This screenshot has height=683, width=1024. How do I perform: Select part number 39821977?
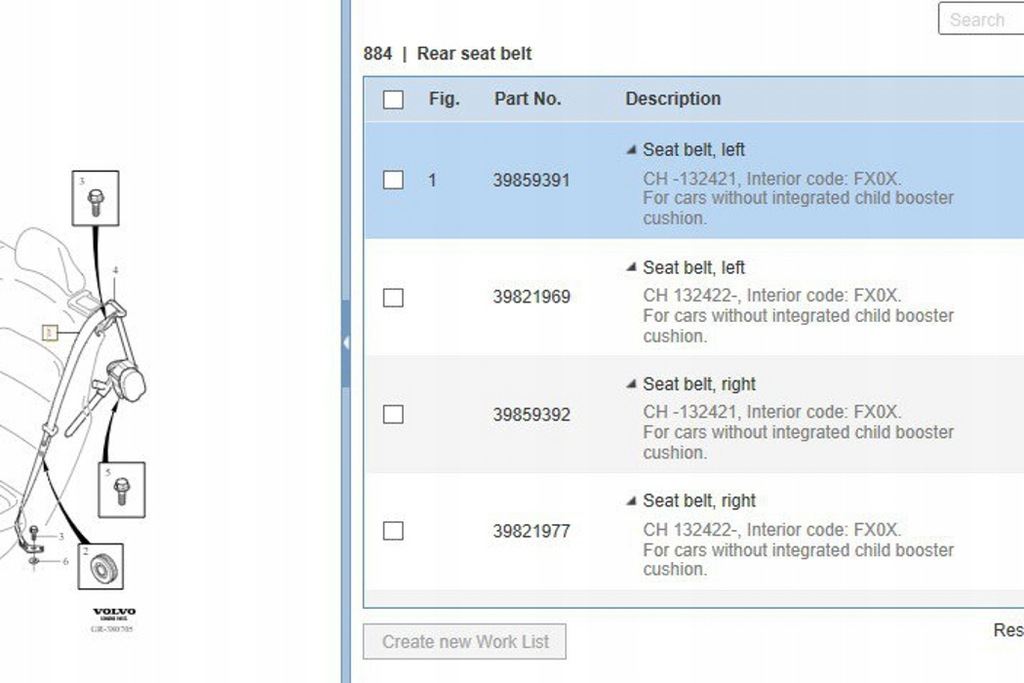[x=532, y=532]
